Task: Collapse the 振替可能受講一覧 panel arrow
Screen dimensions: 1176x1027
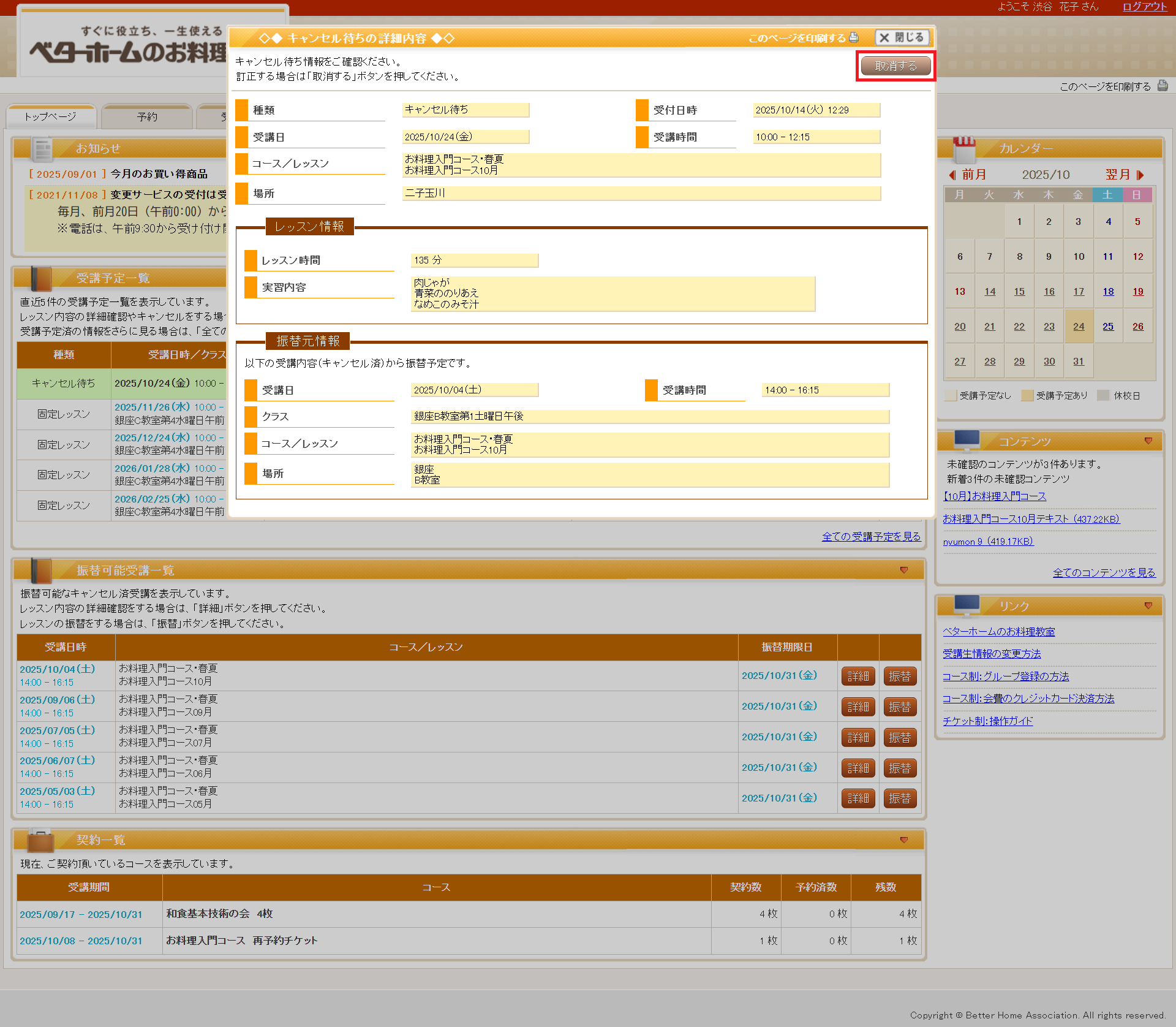Action: click(903, 570)
